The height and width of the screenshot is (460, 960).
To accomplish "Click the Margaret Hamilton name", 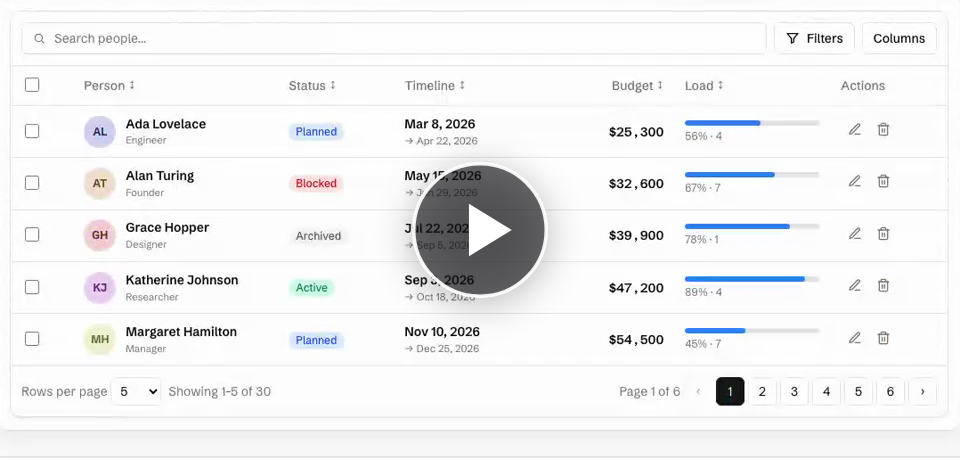I will coord(181,332).
